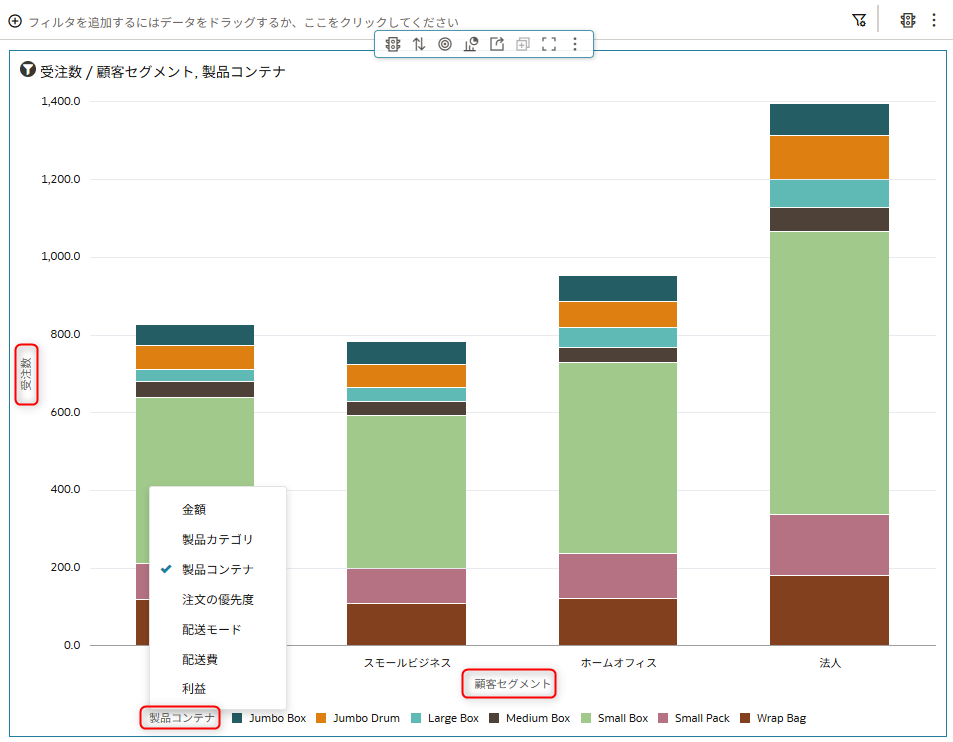Select the pink Small Pack segment of ホームオフィス bar

[618, 576]
